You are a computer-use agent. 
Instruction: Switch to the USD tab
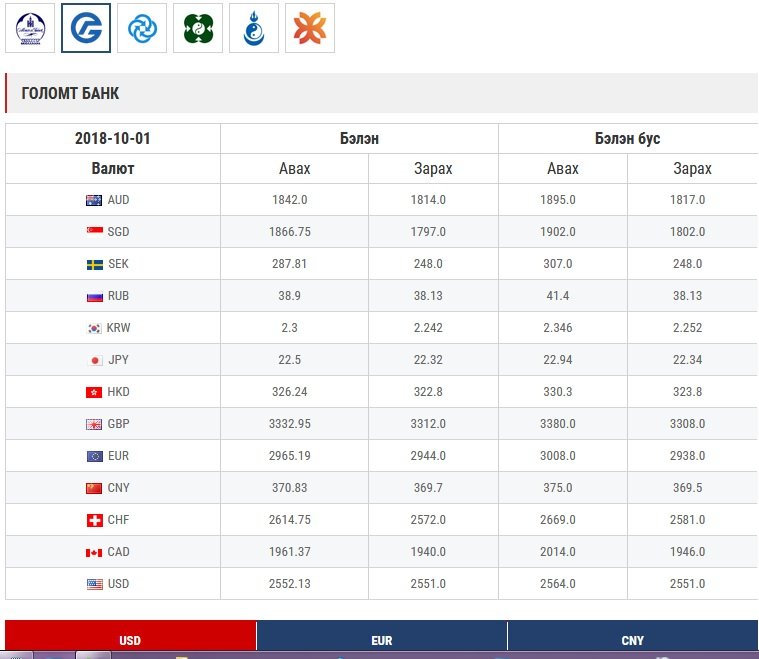tap(130, 639)
